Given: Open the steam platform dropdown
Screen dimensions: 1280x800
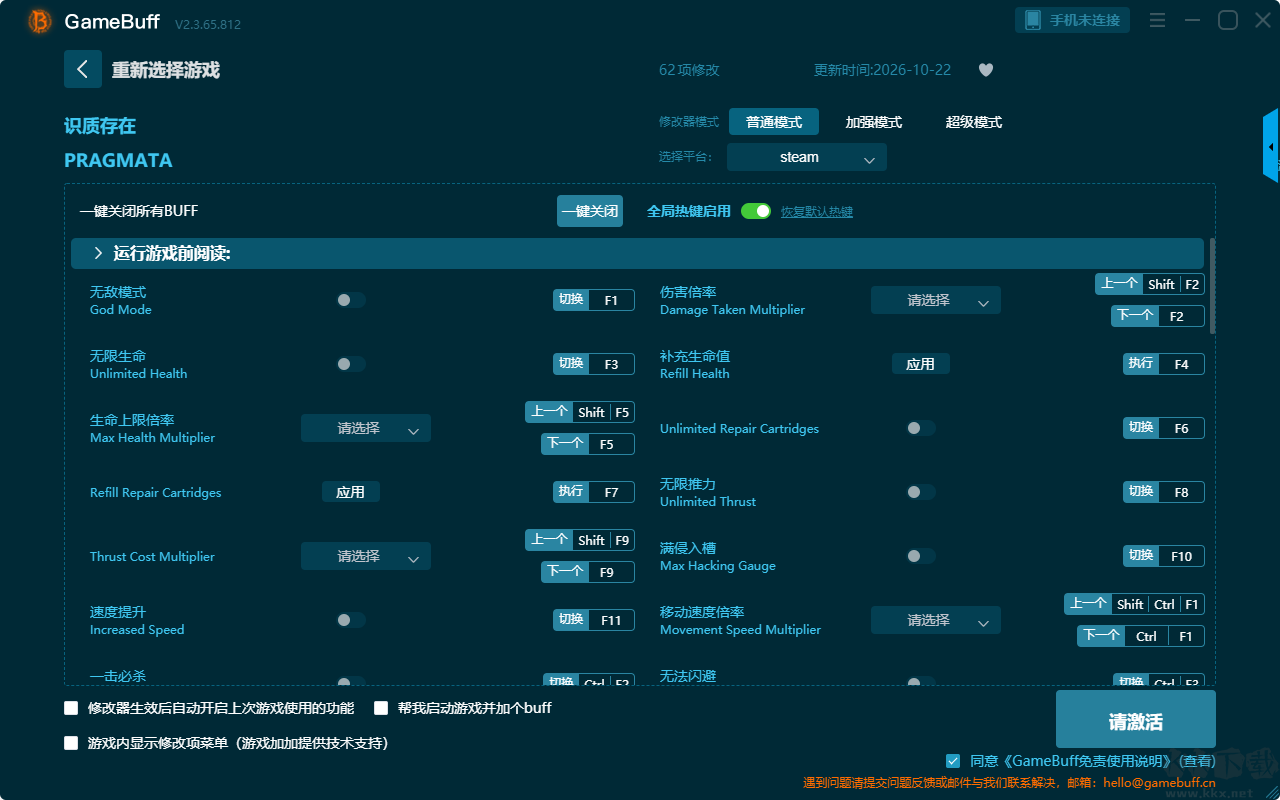Looking at the screenshot, I should [x=807, y=157].
